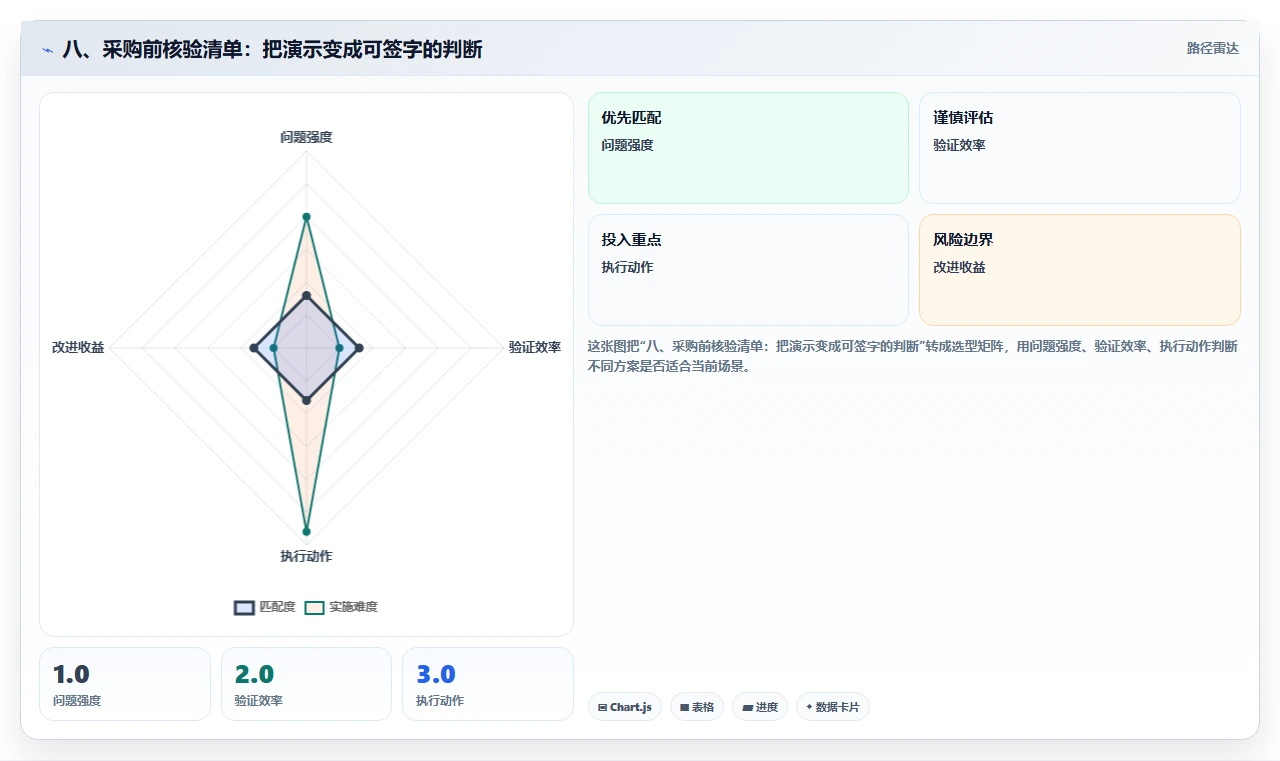
Task: Click the 匹配度 data point on the 验证效率 axis
Action: [x=359, y=348]
